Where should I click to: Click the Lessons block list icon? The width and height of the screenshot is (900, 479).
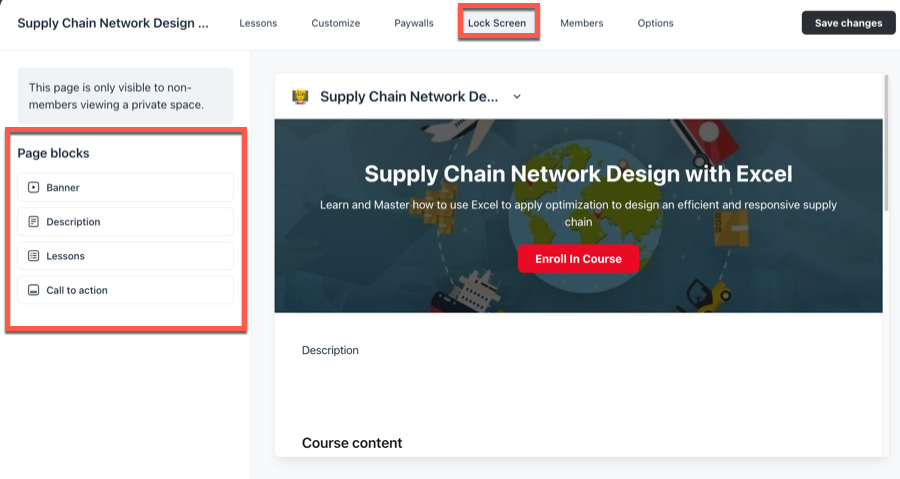[33, 256]
